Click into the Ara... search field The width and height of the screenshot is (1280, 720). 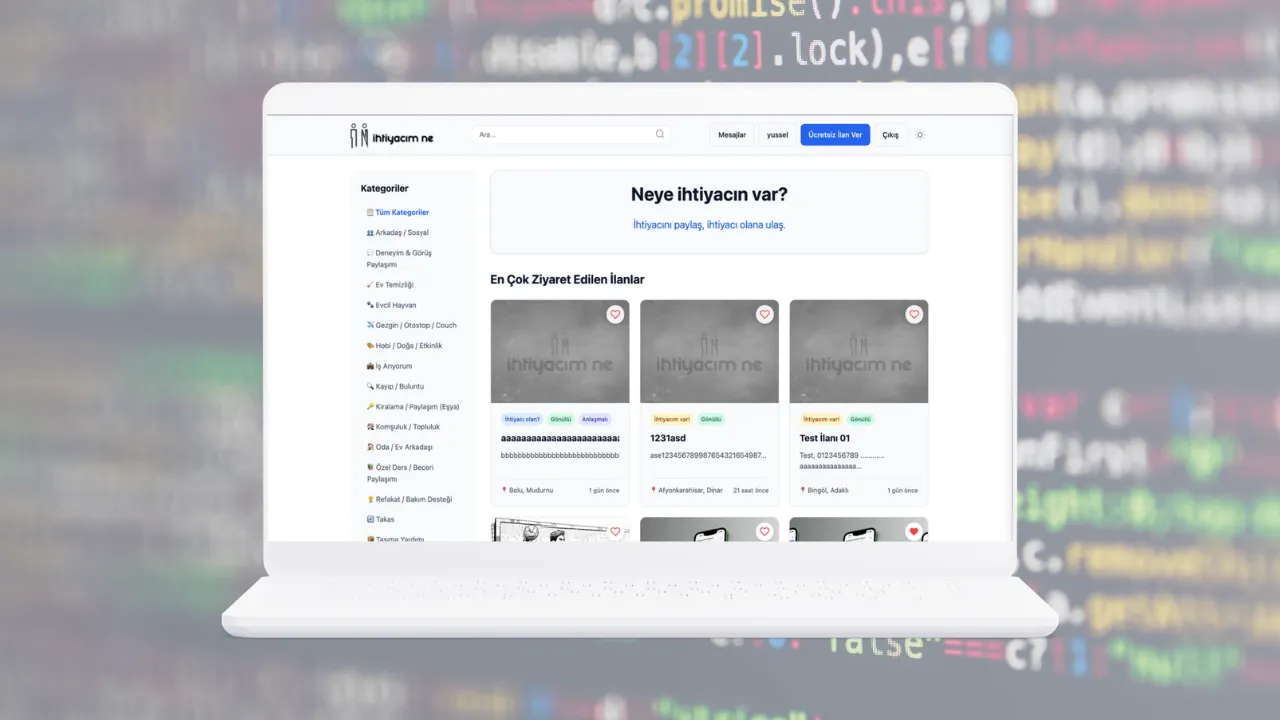(x=560, y=135)
